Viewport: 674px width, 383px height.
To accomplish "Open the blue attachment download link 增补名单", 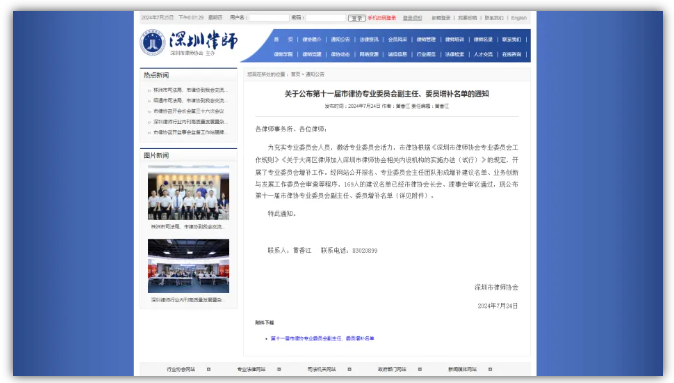I will coord(322,339).
